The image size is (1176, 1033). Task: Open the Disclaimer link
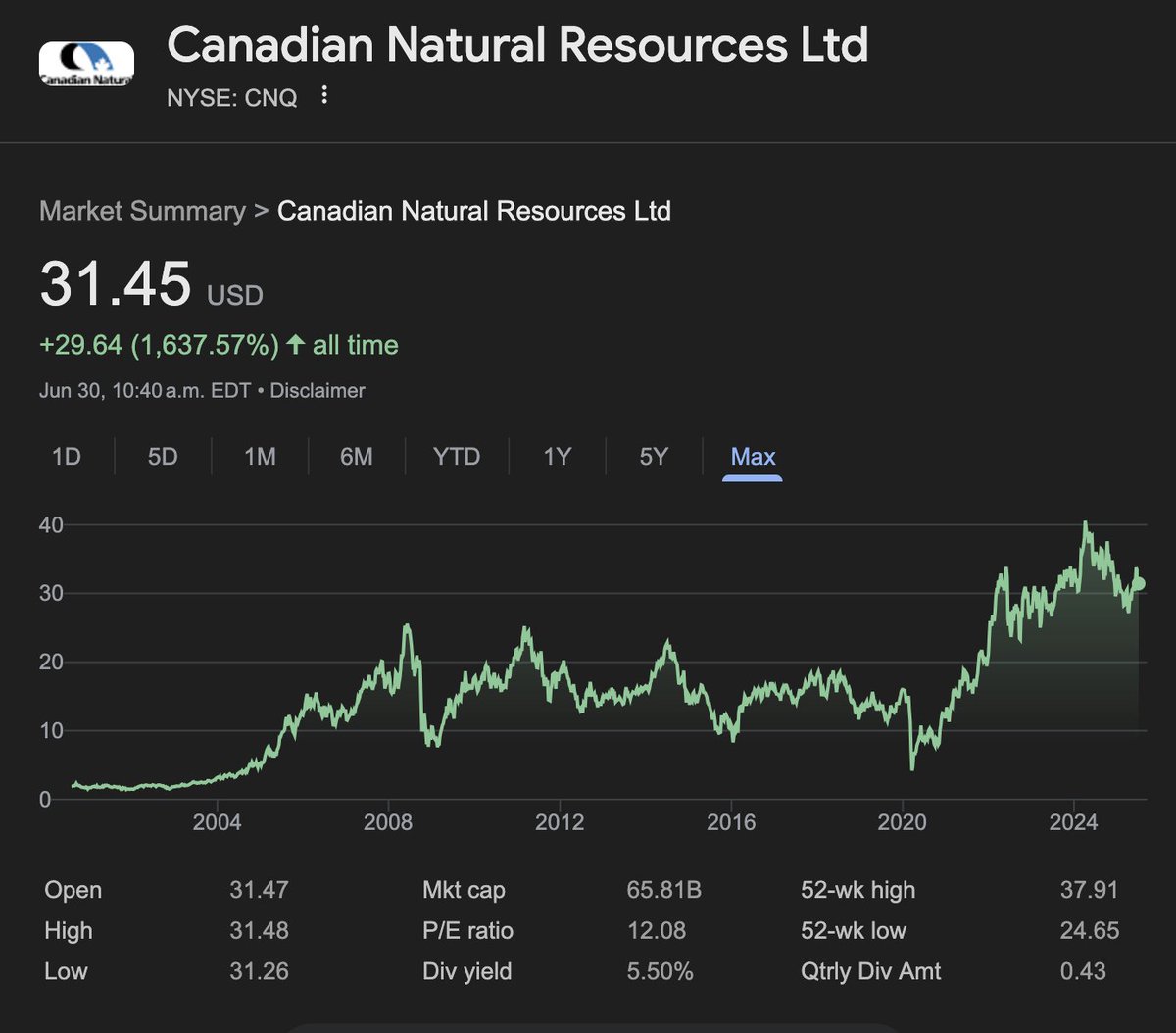tap(318, 390)
